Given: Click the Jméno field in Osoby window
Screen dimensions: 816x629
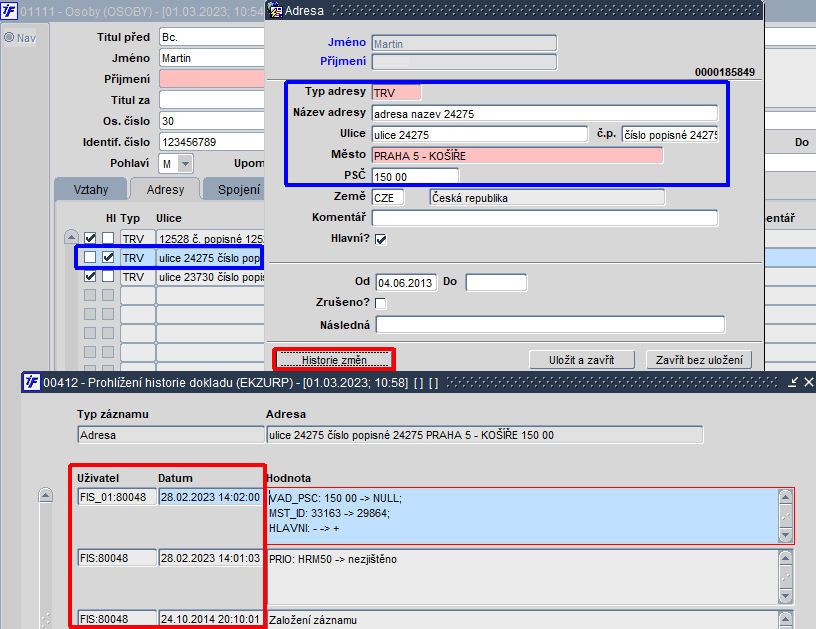Looking at the screenshot, I should pyautogui.click(x=212, y=58).
